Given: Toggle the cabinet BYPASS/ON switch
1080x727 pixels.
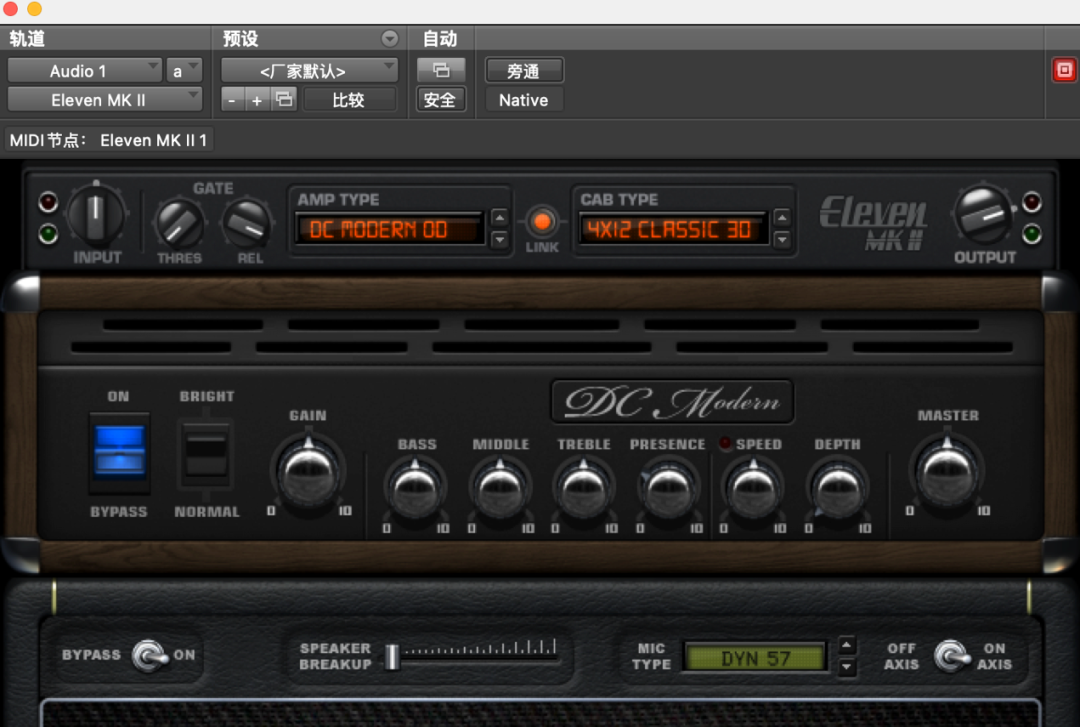Looking at the screenshot, I should [x=151, y=655].
